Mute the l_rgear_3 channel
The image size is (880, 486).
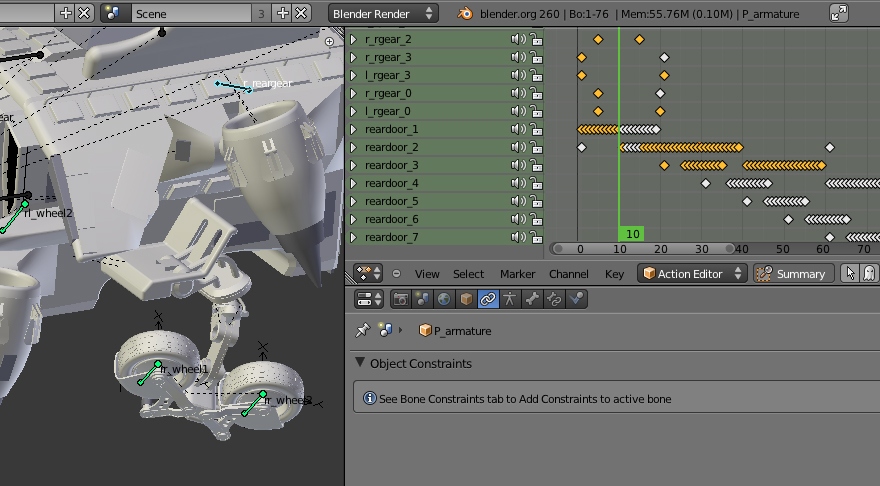coord(517,75)
